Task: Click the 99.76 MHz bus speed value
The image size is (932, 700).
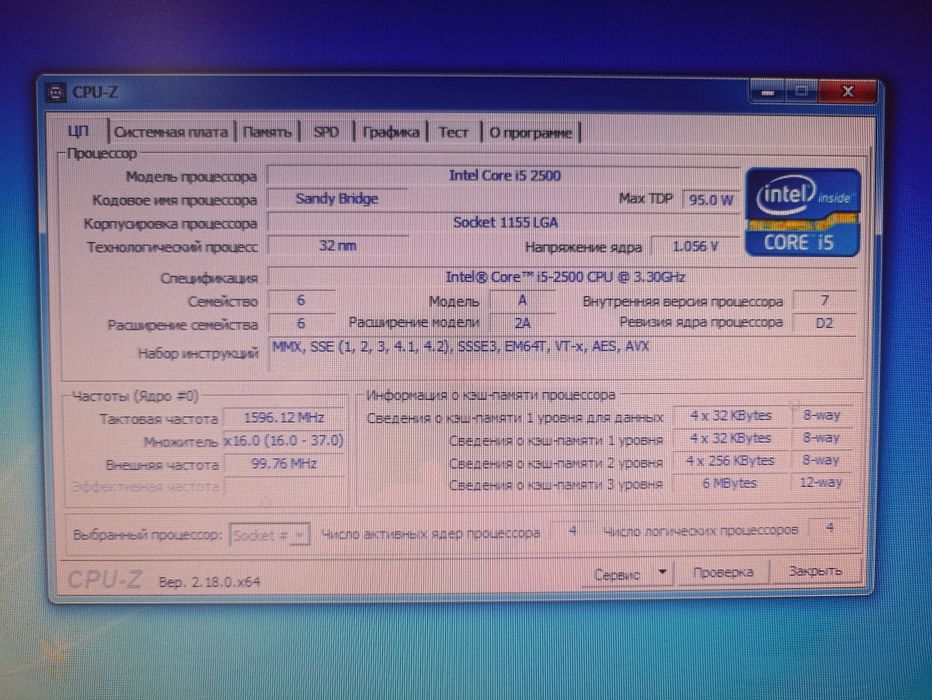Action: pyautogui.click(x=284, y=463)
